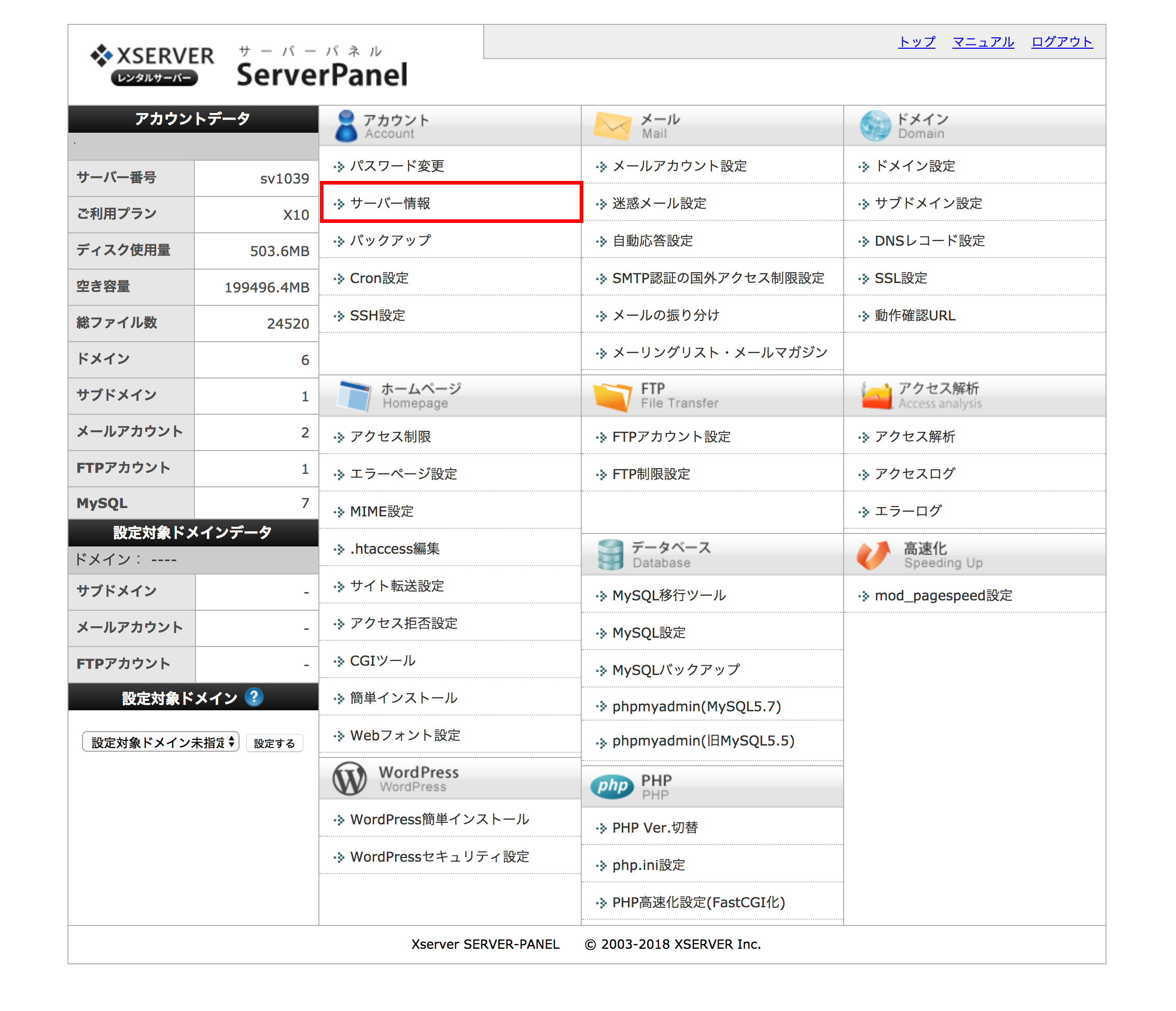Click the Account person icon

(346, 125)
